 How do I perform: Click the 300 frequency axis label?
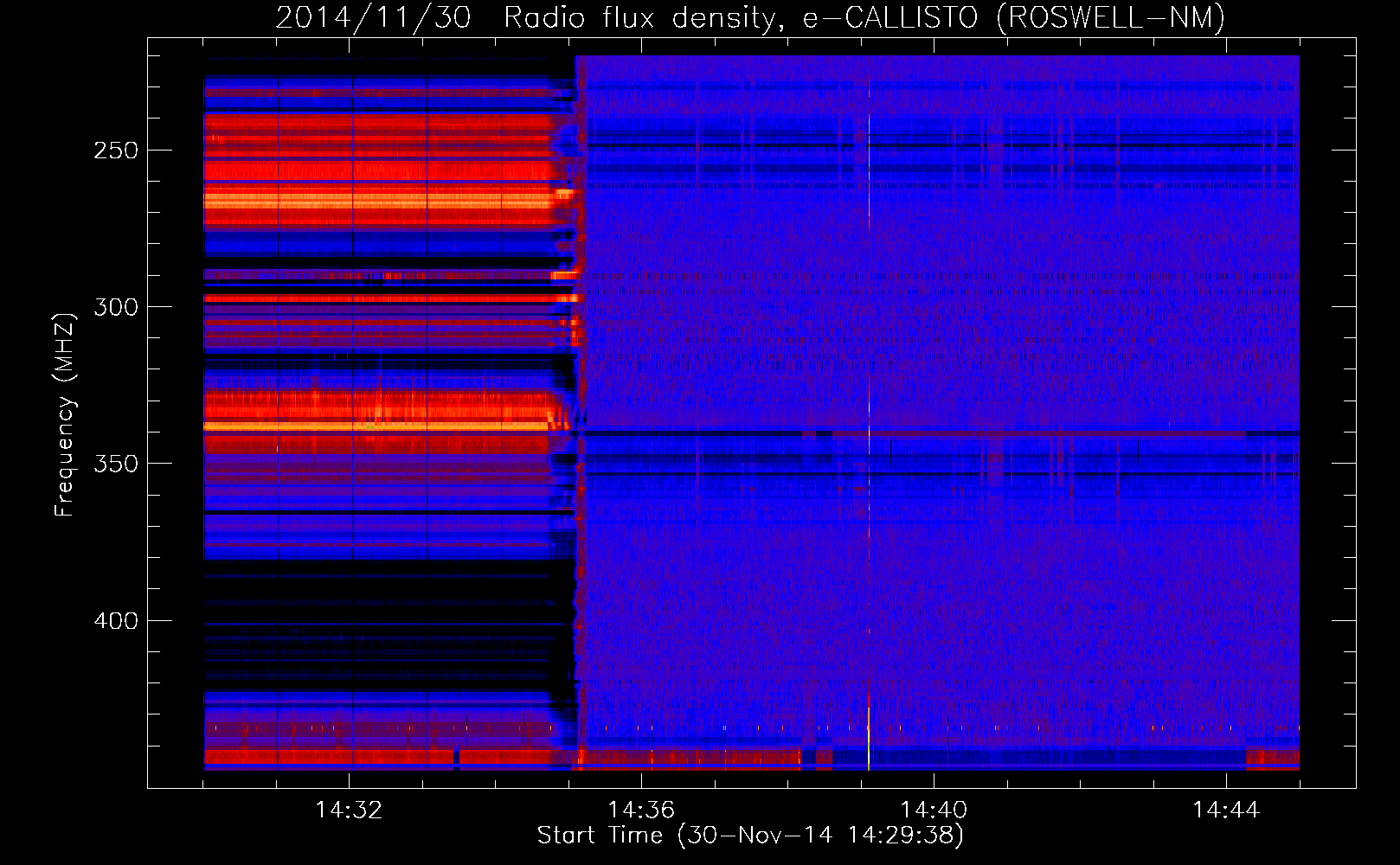(116, 307)
